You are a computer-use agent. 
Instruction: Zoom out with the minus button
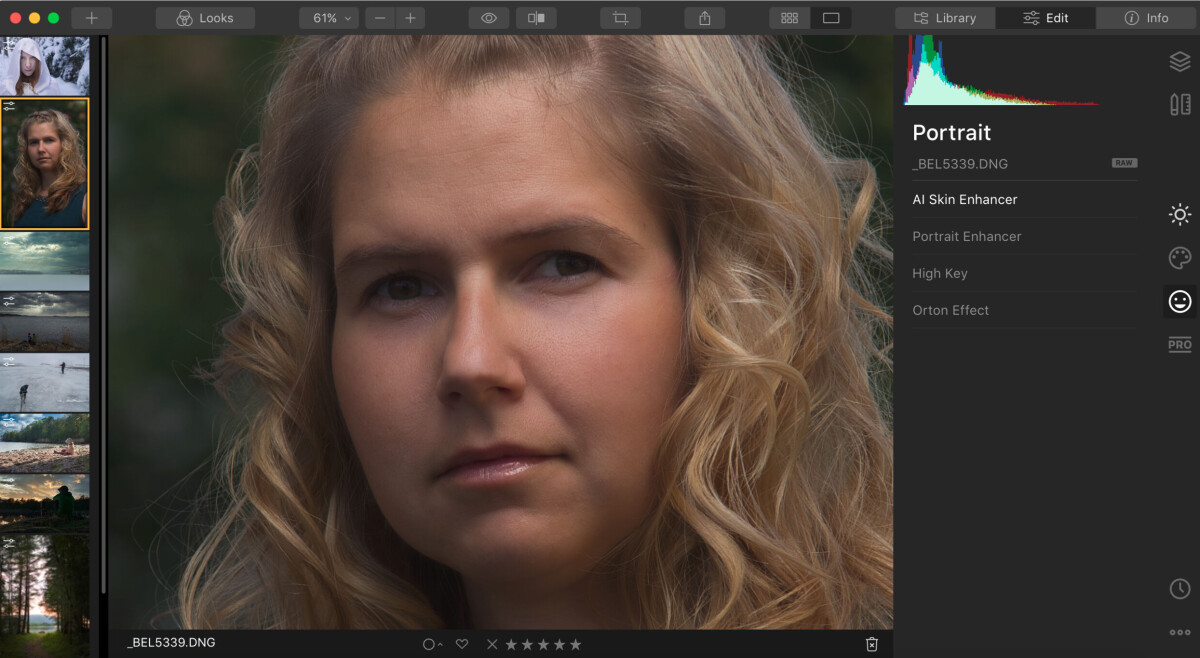click(380, 18)
